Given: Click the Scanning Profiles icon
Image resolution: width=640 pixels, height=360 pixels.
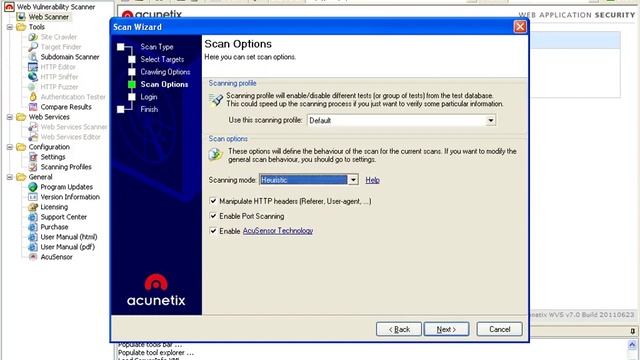Looking at the screenshot, I should click(x=33, y=167).
